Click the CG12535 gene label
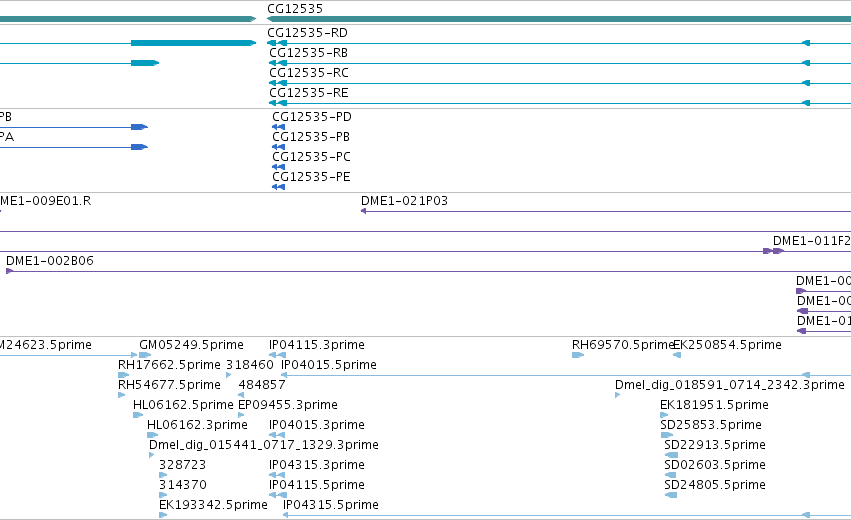The height and width of the screenshot is (520, 851). pyautogui.click(x=295, y=9)
